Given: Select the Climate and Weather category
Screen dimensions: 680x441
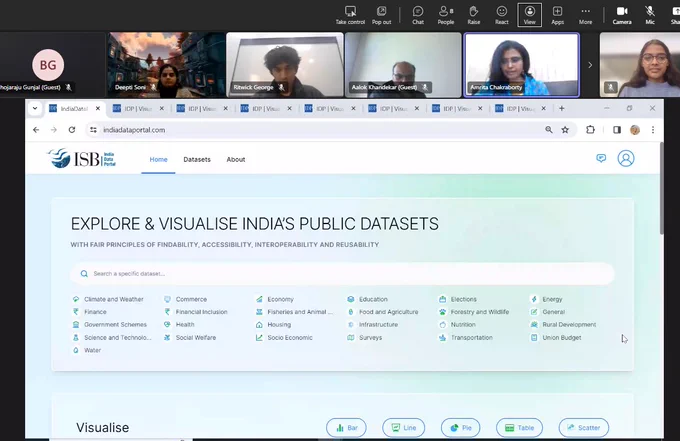Looking at the screenshot, I should tap(108, 299).
